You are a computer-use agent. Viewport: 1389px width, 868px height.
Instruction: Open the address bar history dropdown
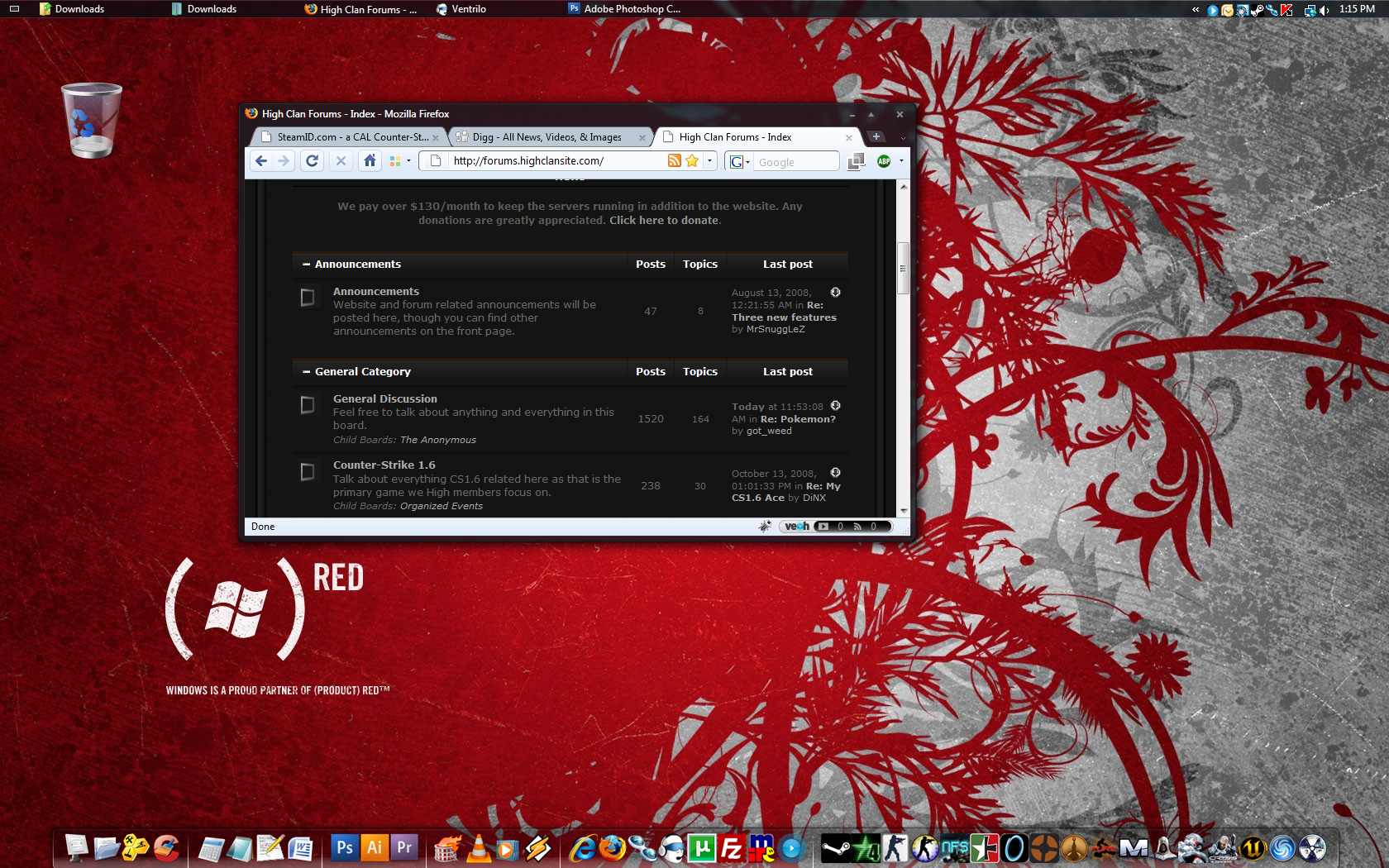point(709,161)
